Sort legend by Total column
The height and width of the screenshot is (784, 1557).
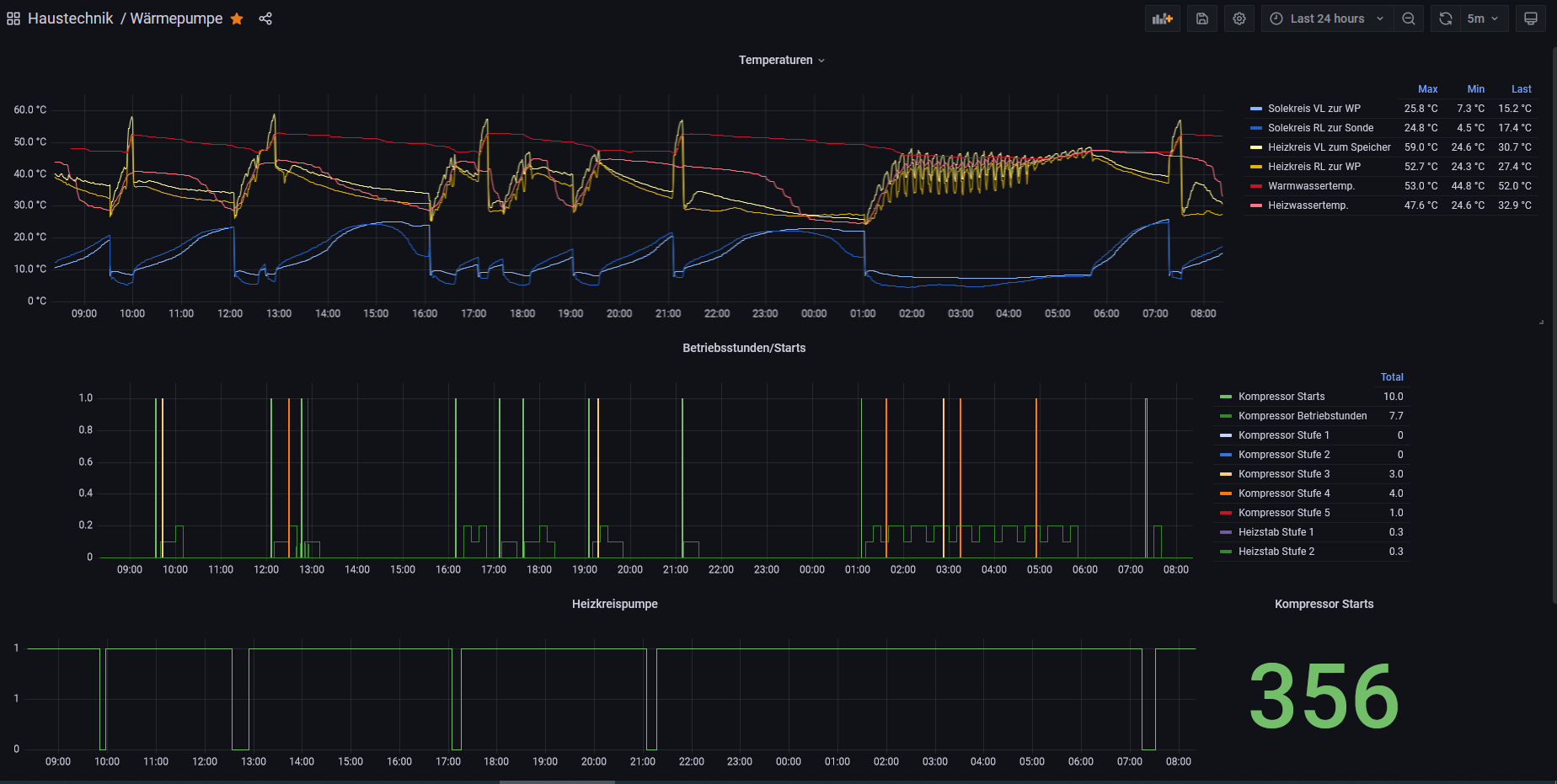1392,377
